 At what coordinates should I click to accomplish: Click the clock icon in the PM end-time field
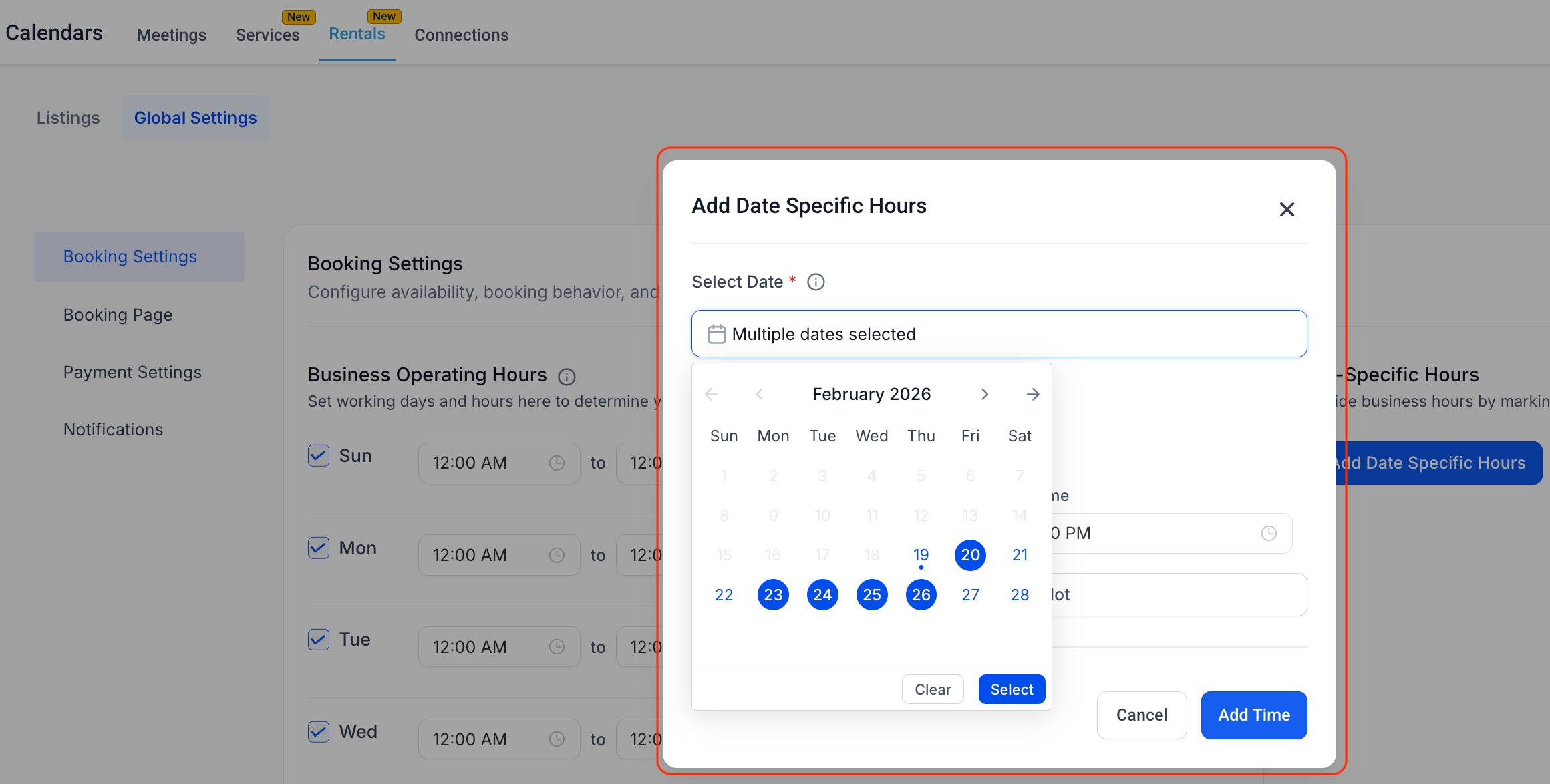coord(1268,533)
